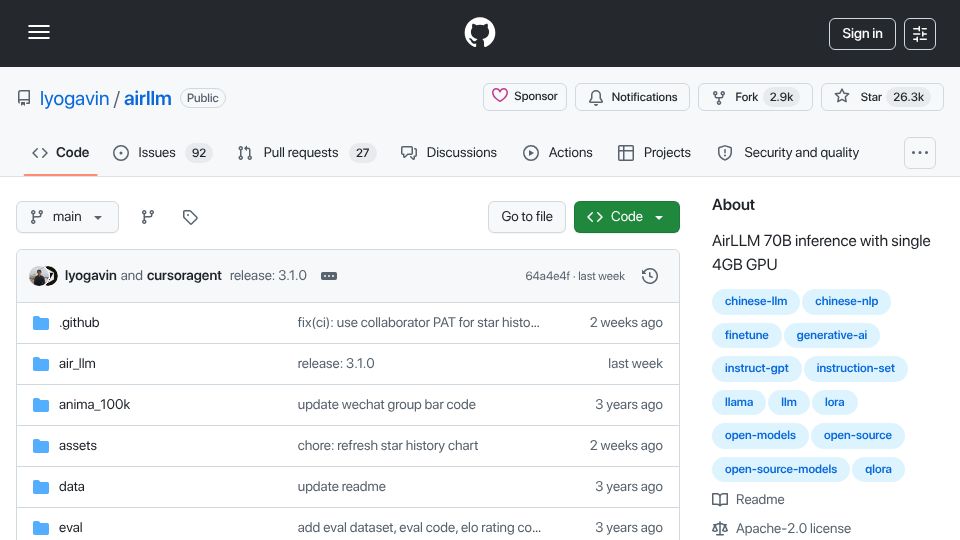Select the instruction-set topic tag
The height and width of the screenshot is (540, 960).
tap(855, 368)
